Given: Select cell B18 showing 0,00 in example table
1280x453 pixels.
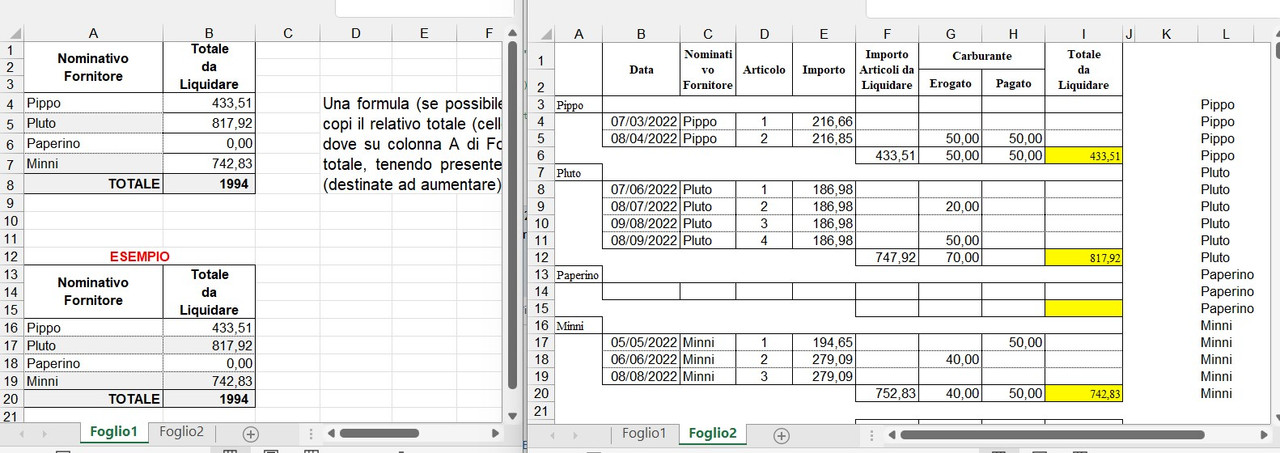Looking at the screenshot, I should click(209, 363).
